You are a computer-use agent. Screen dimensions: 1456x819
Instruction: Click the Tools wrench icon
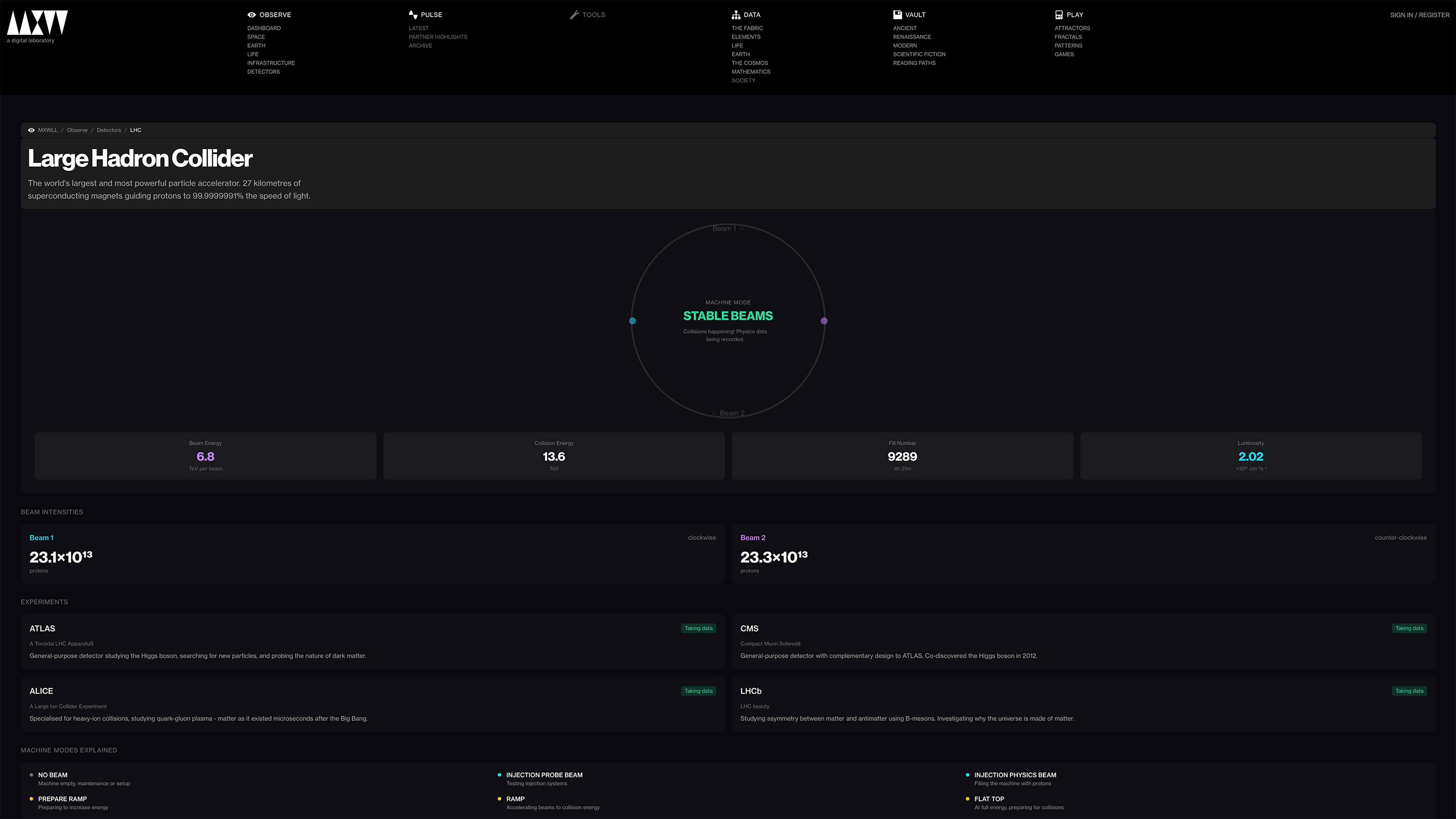pyautogui.click(x=574, y=15)
